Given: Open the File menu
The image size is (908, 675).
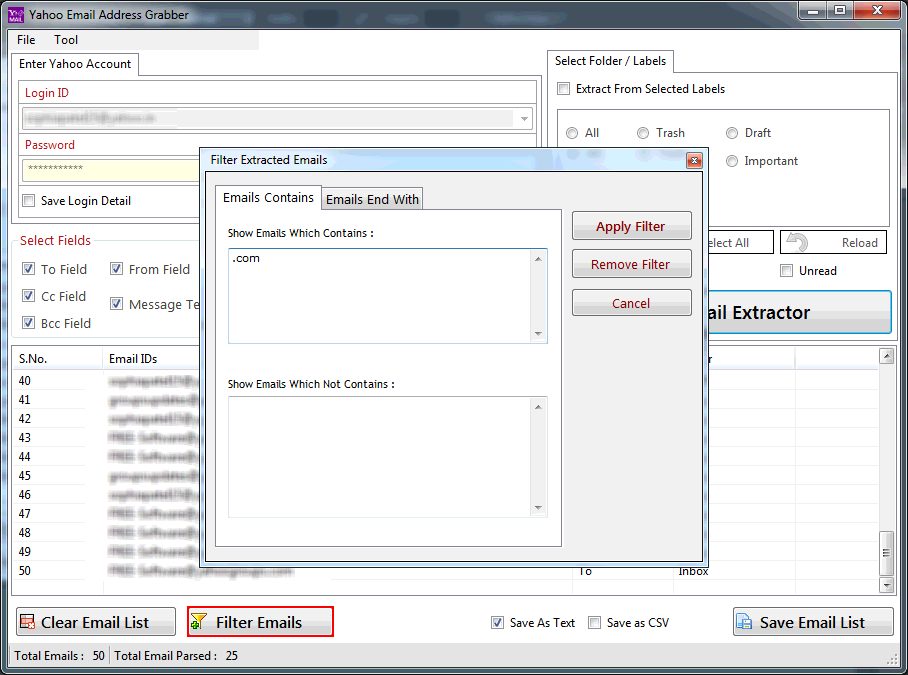Looking at the screenshot, I should point(26,40).
